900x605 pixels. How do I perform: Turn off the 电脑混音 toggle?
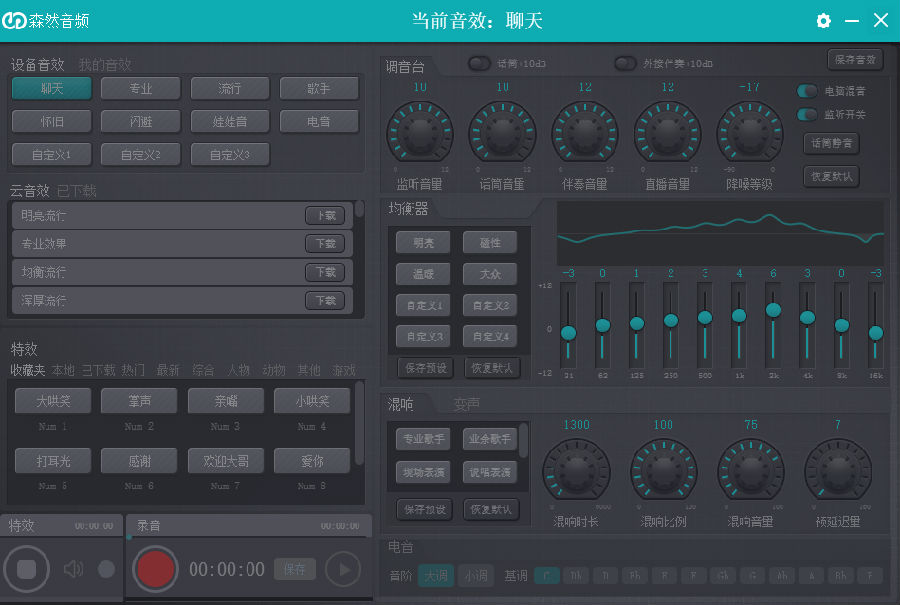[806, 90]
